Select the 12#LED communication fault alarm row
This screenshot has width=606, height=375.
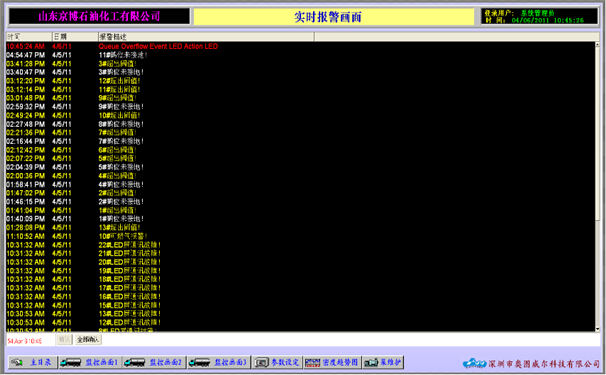click(300, 322)
